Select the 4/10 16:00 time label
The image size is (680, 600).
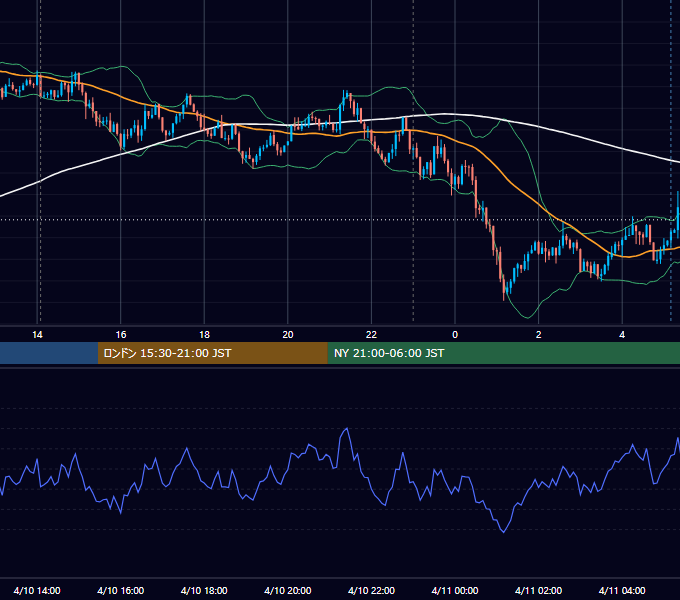pyautogui.click(x=121, y=590)
